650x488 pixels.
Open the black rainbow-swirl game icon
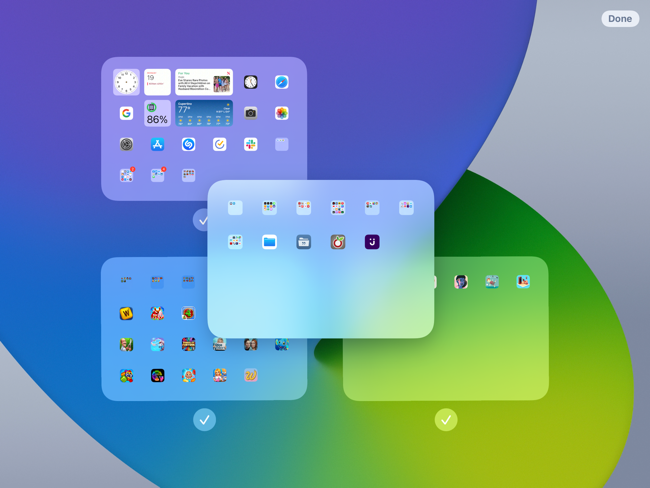tap(157, 375)
